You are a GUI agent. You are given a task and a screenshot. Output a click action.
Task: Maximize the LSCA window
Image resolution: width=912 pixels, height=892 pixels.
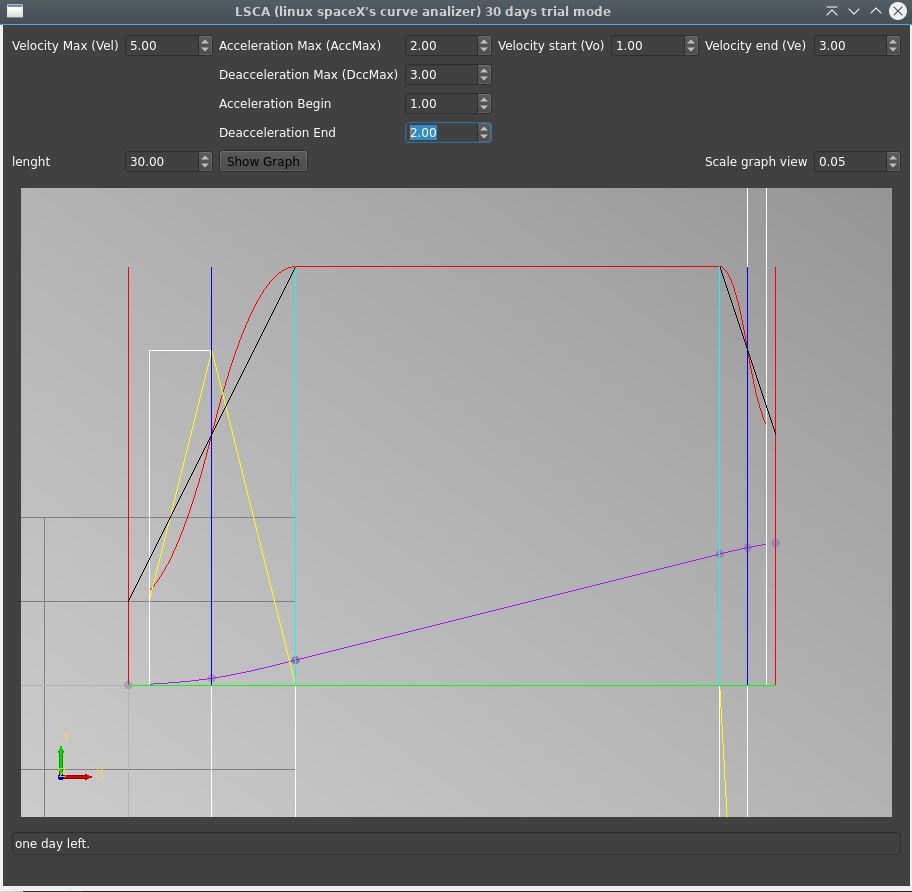[x=875, y=11]
